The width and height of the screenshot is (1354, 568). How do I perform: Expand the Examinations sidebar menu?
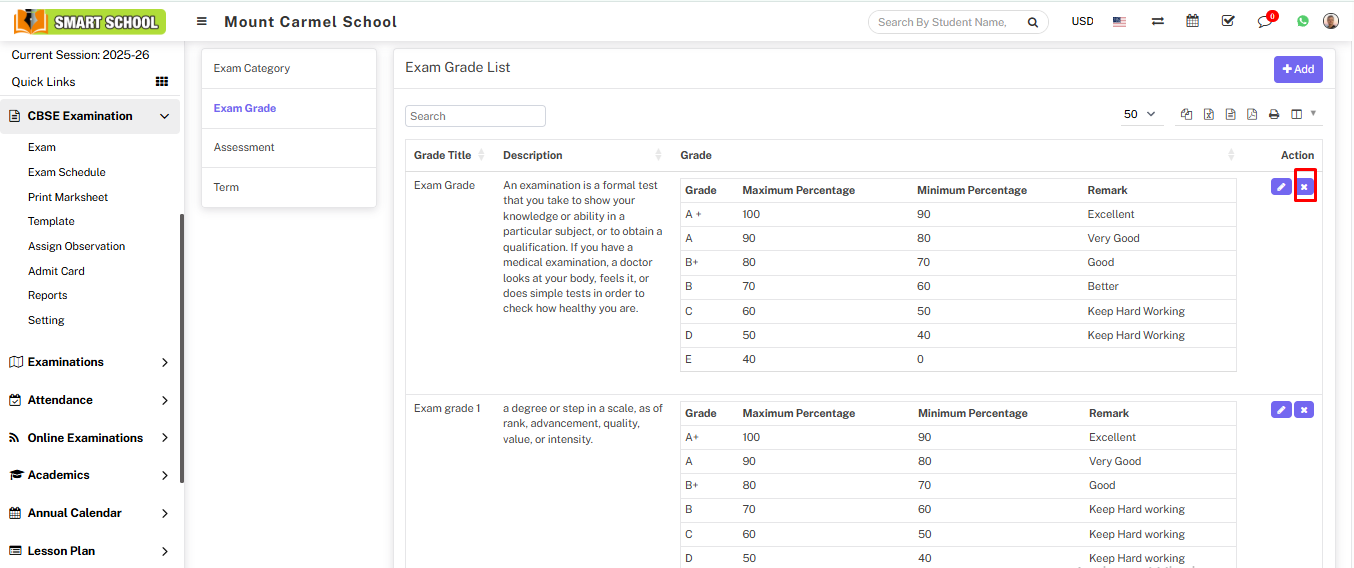90,362
